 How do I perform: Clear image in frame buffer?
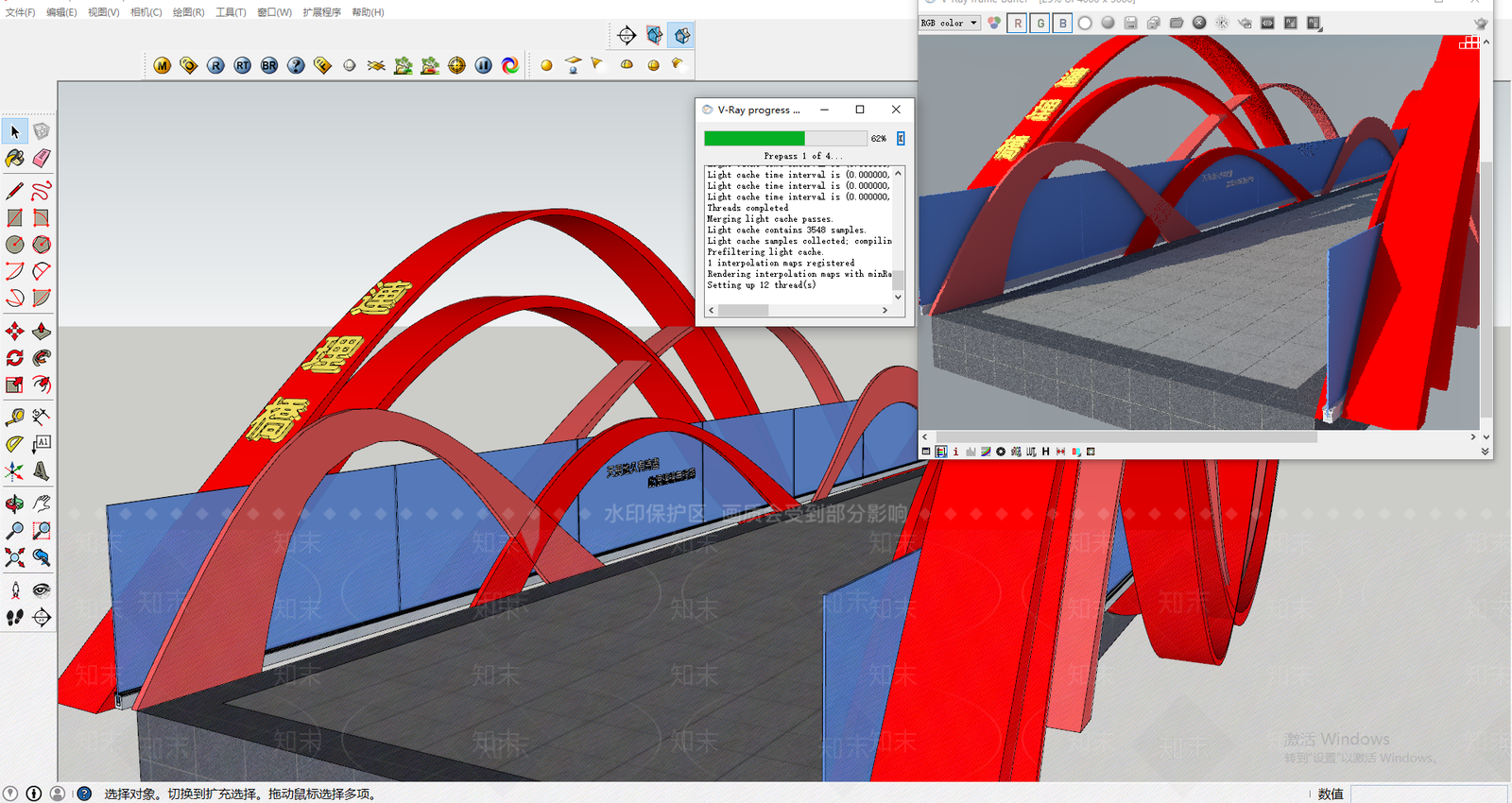1199,23
